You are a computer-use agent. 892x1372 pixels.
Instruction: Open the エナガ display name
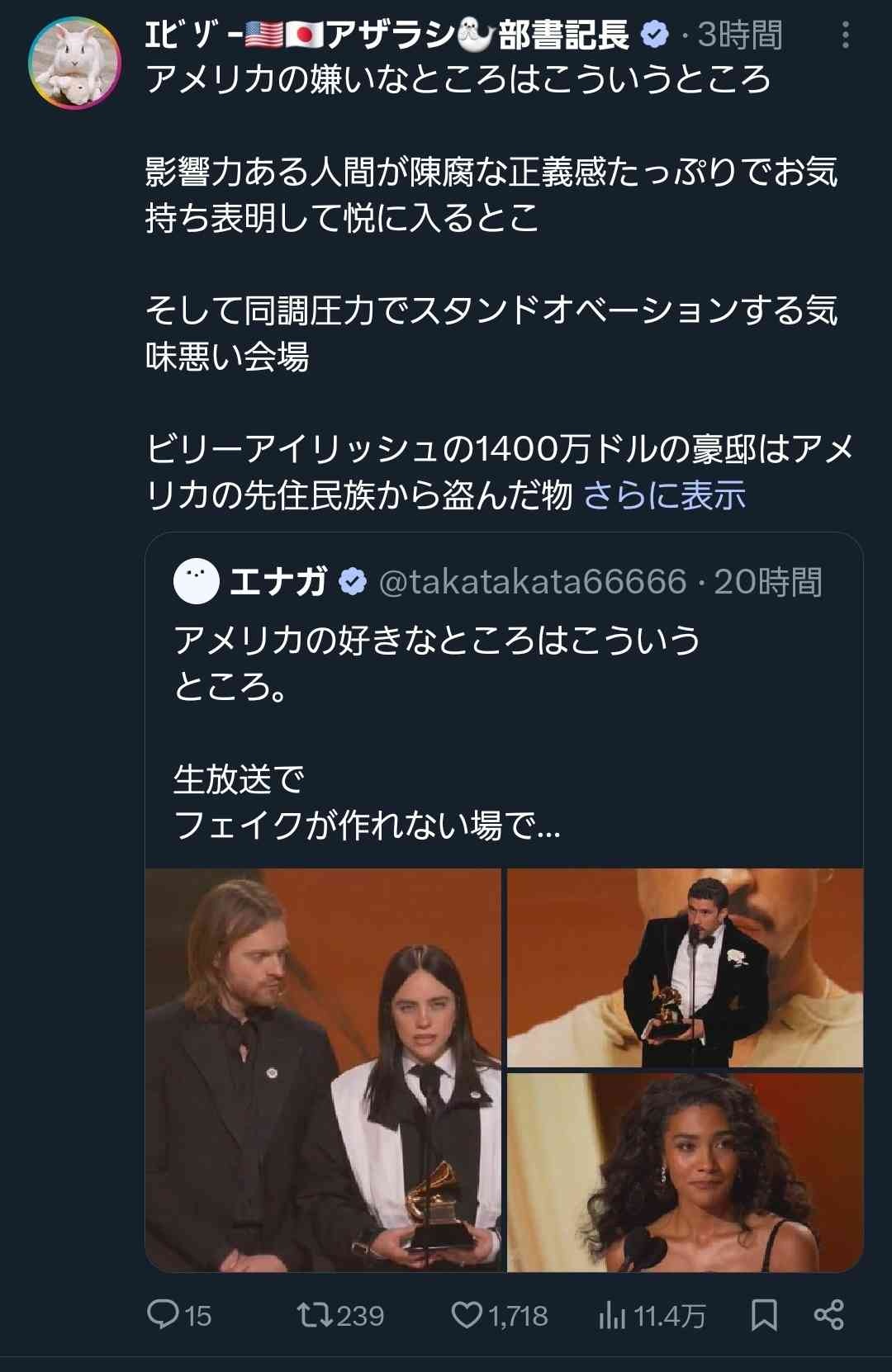click(x=278, y=581)
